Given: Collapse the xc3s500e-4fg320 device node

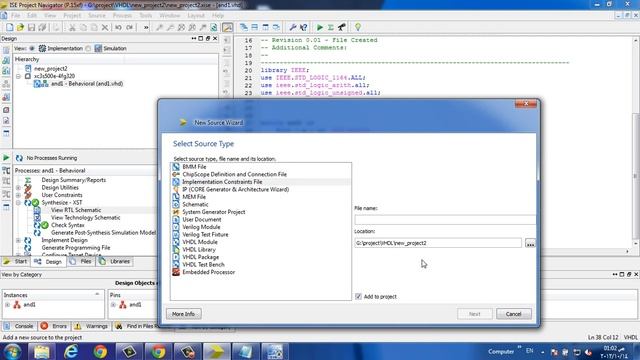Looking at the screenshot, I should point(18,76).
